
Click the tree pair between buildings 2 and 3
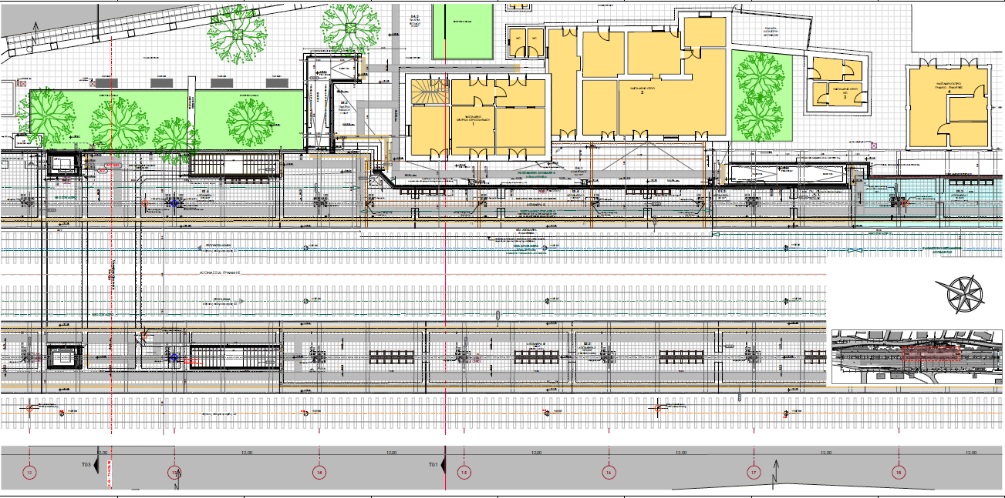point(759,95)
